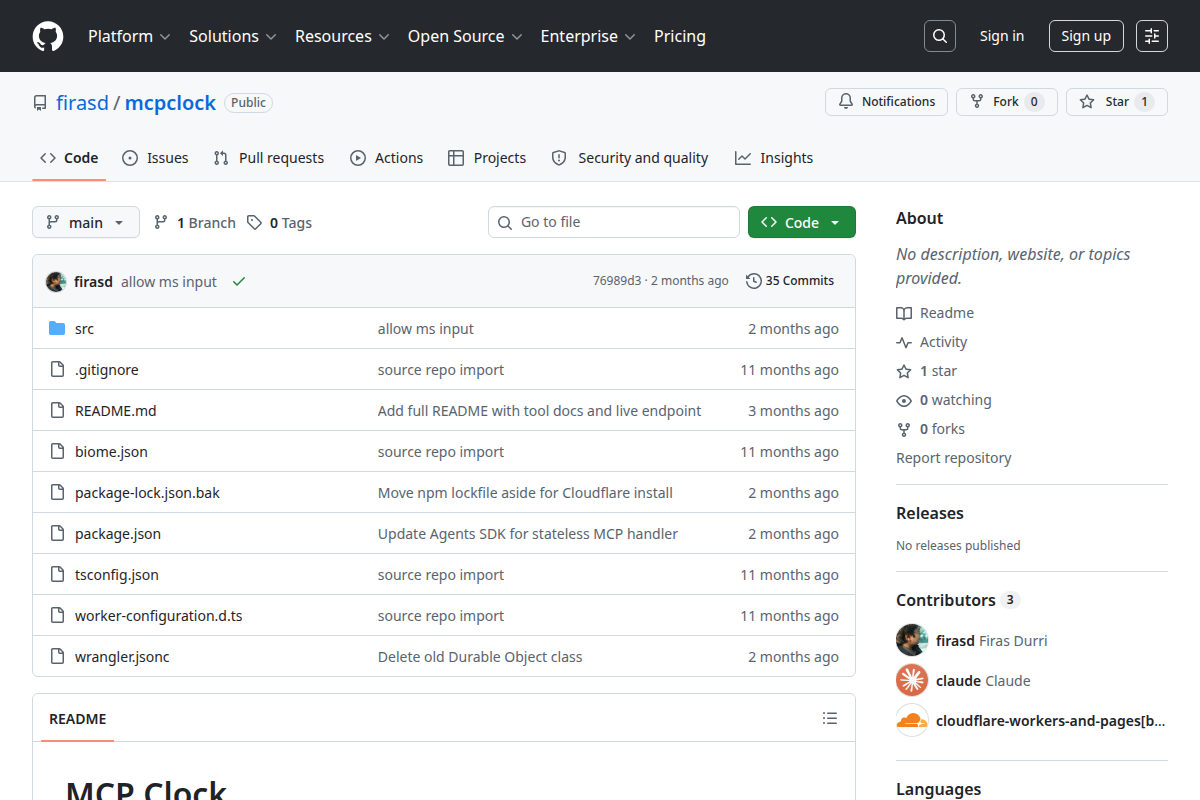Screen dimensions: 1200x800
Task: Expand the green Code dropdown button
Action: coord(802,222)
